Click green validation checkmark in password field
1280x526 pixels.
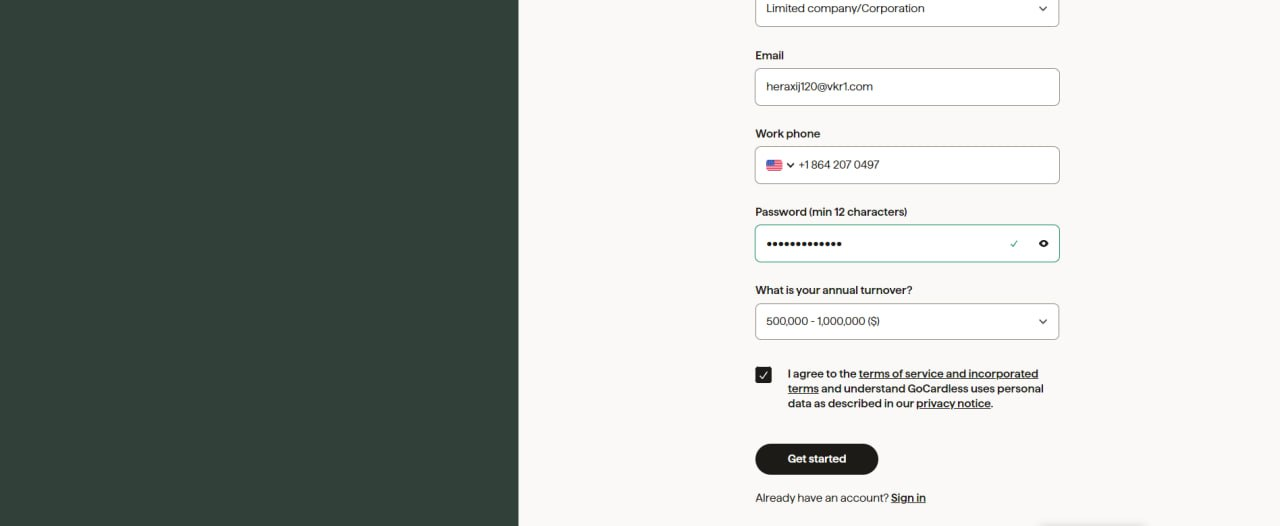[1014, 243]
